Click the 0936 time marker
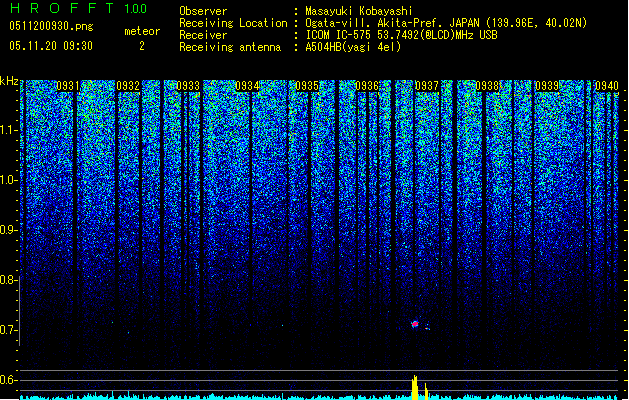Screen dimensions: 629x400 367,86
